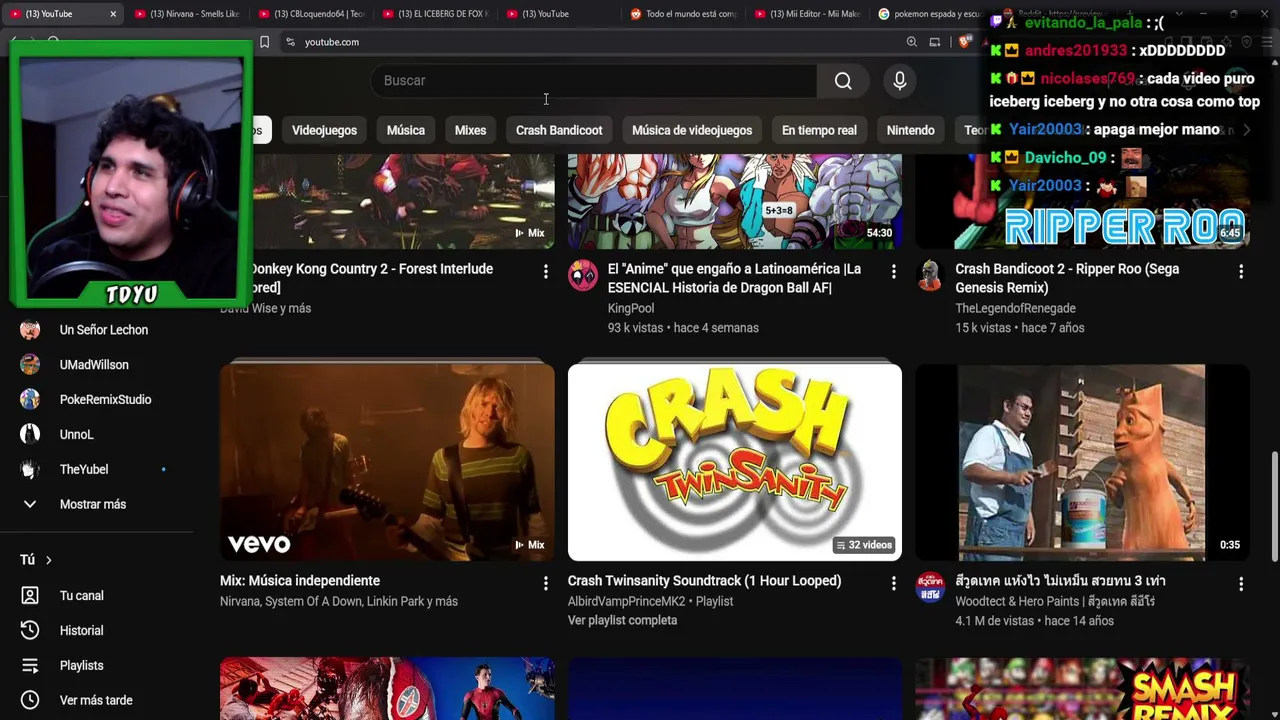The height and width of the screenshot is (720, 1280).
Task: Open AlbirdVampPrinceMK2 channel link
Action: click(x=626, y=602)
